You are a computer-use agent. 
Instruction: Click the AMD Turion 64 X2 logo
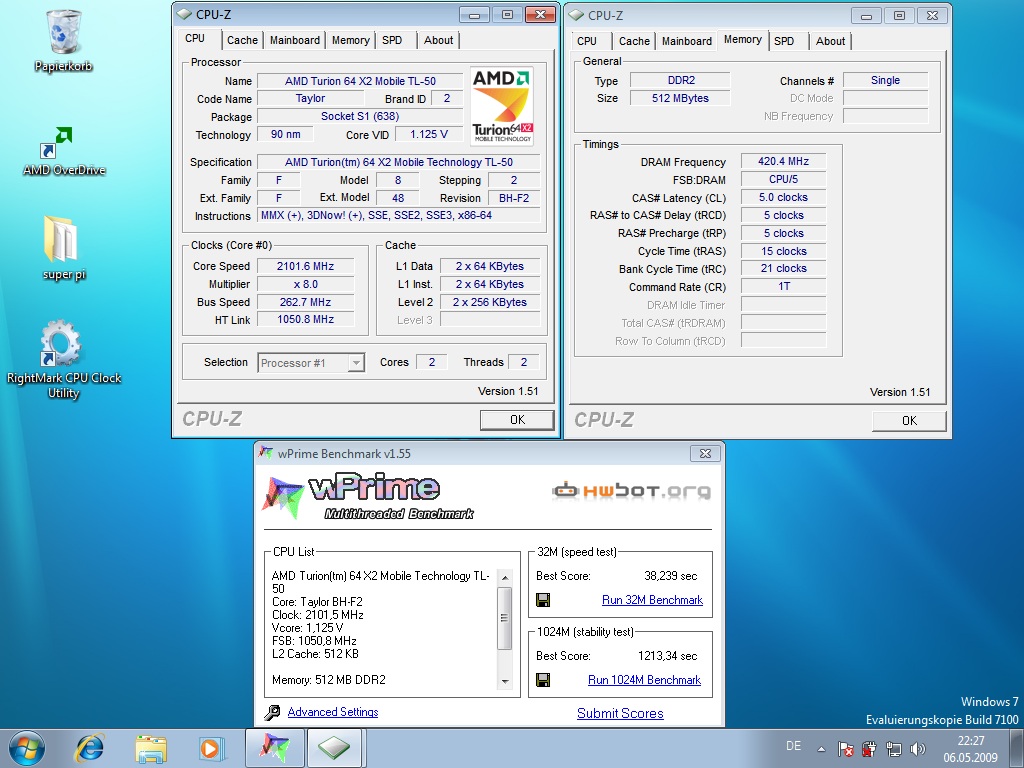pos(502,105)
